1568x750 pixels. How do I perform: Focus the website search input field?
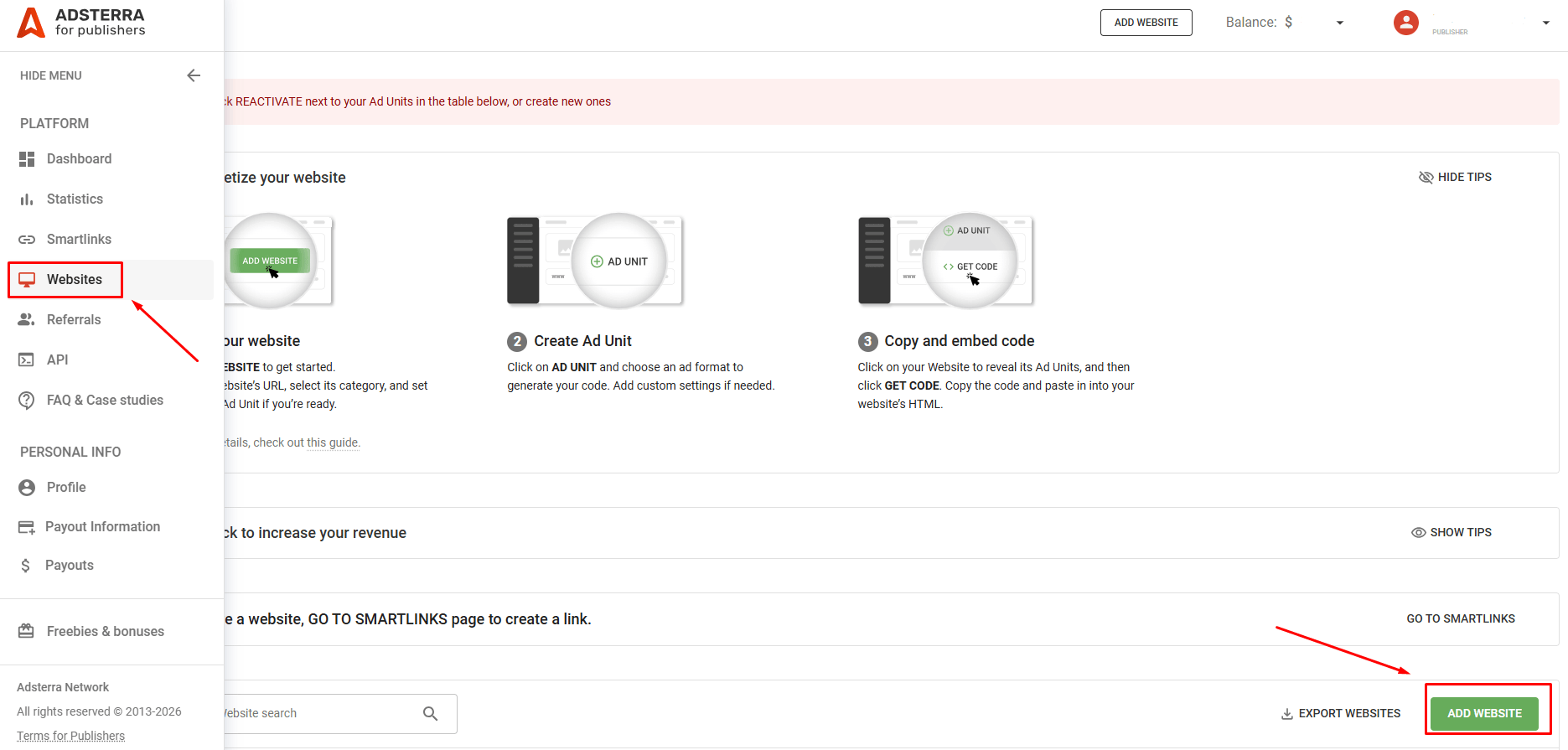(318, 714)
